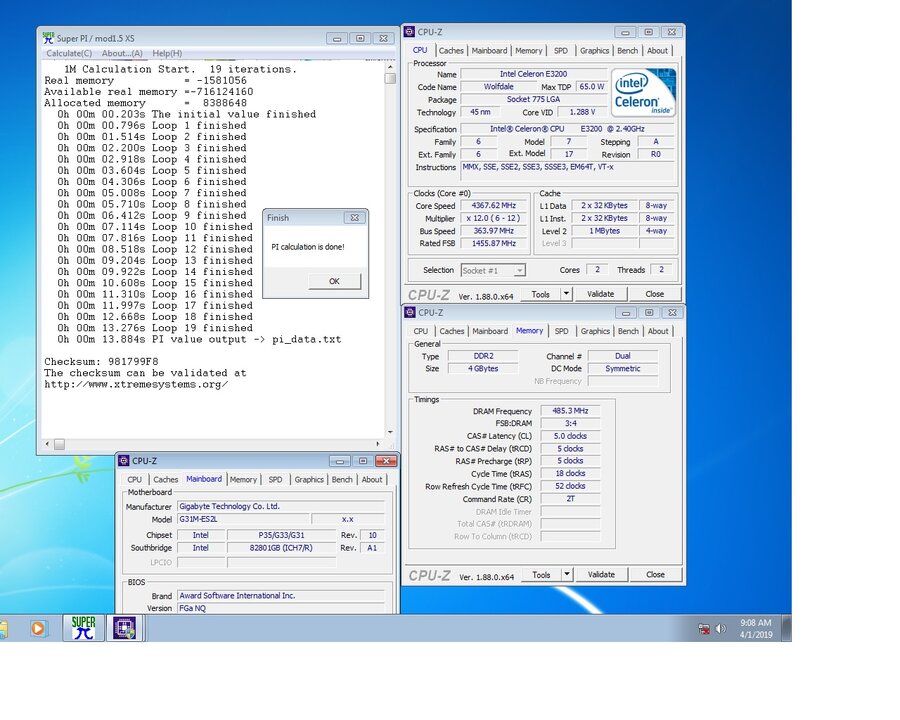This screenshot has width=900, height=720.
Task: Expand Tools arrow in CPU-Z processor window
Action: pos(567,294)
